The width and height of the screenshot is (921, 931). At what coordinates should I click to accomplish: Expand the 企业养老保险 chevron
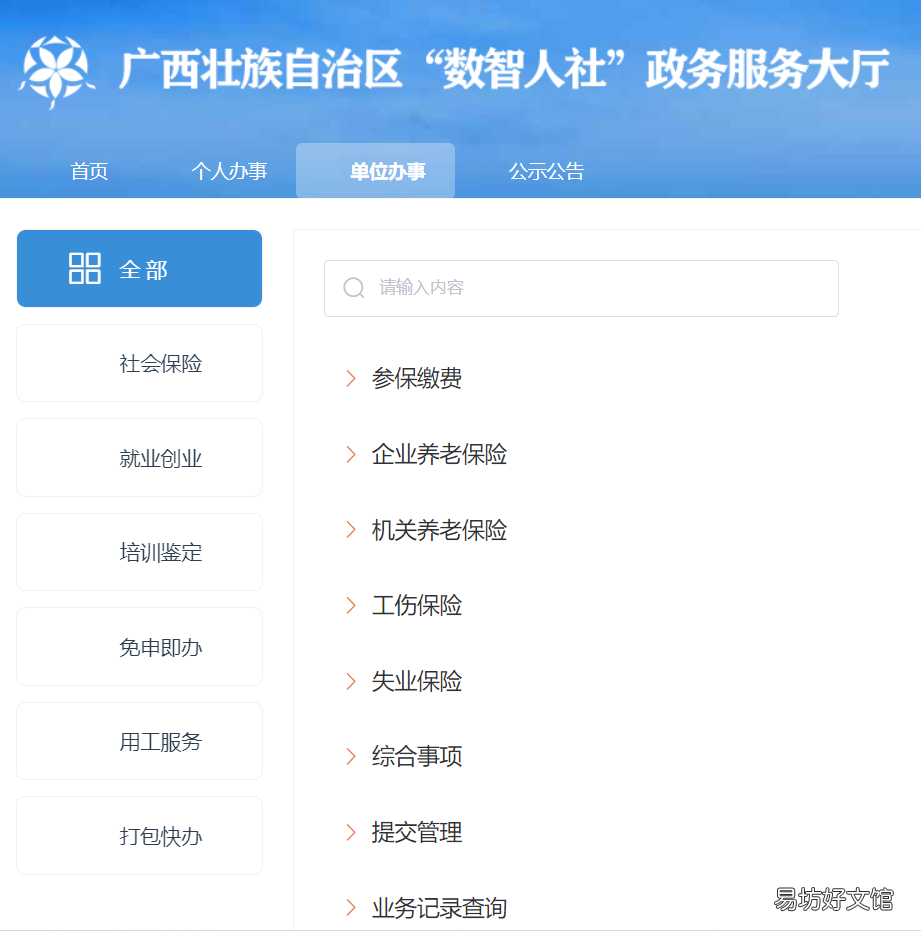[x=351, y=454]
